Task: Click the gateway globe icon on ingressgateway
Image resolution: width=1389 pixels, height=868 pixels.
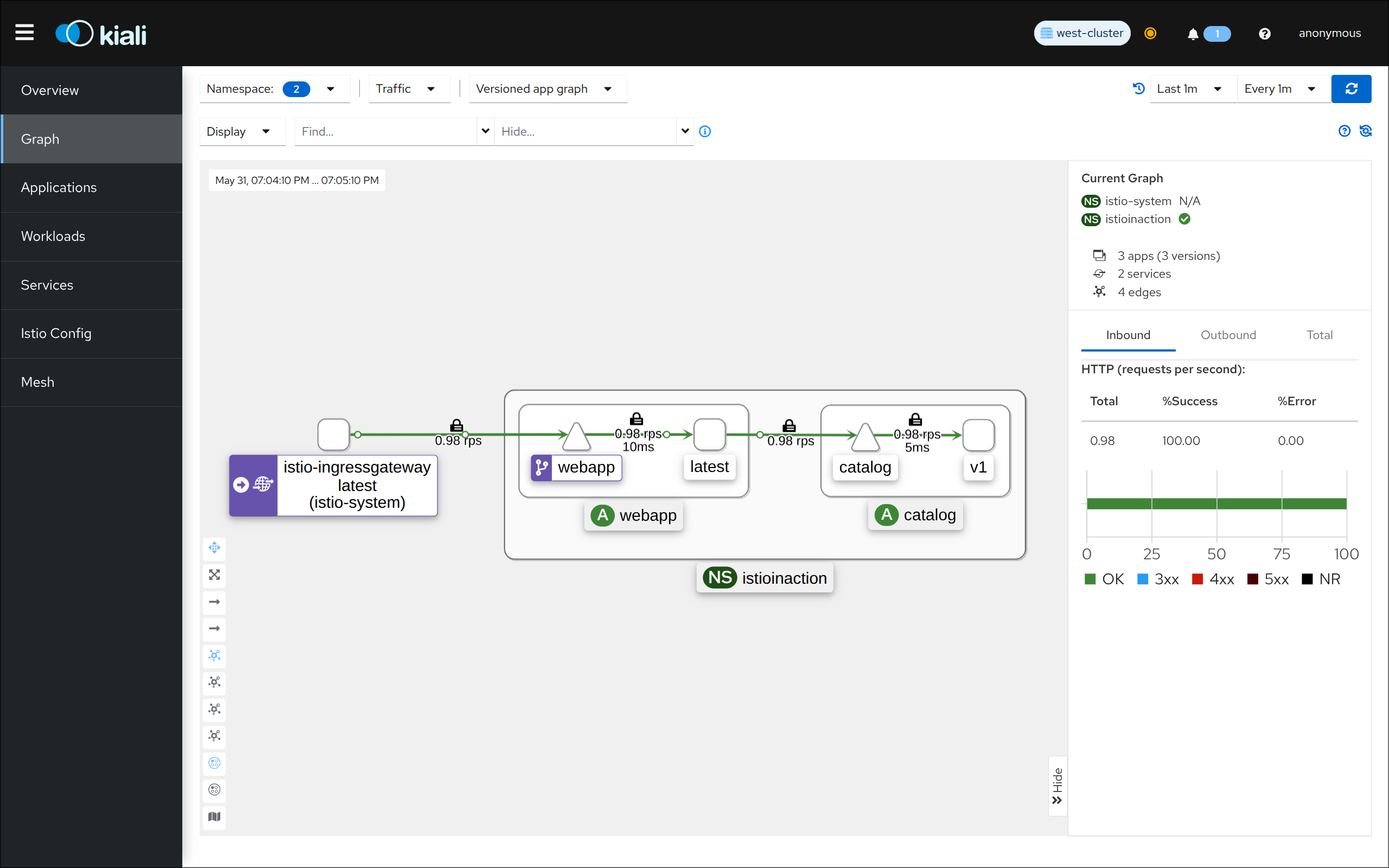Action: (x=264, y=484)
